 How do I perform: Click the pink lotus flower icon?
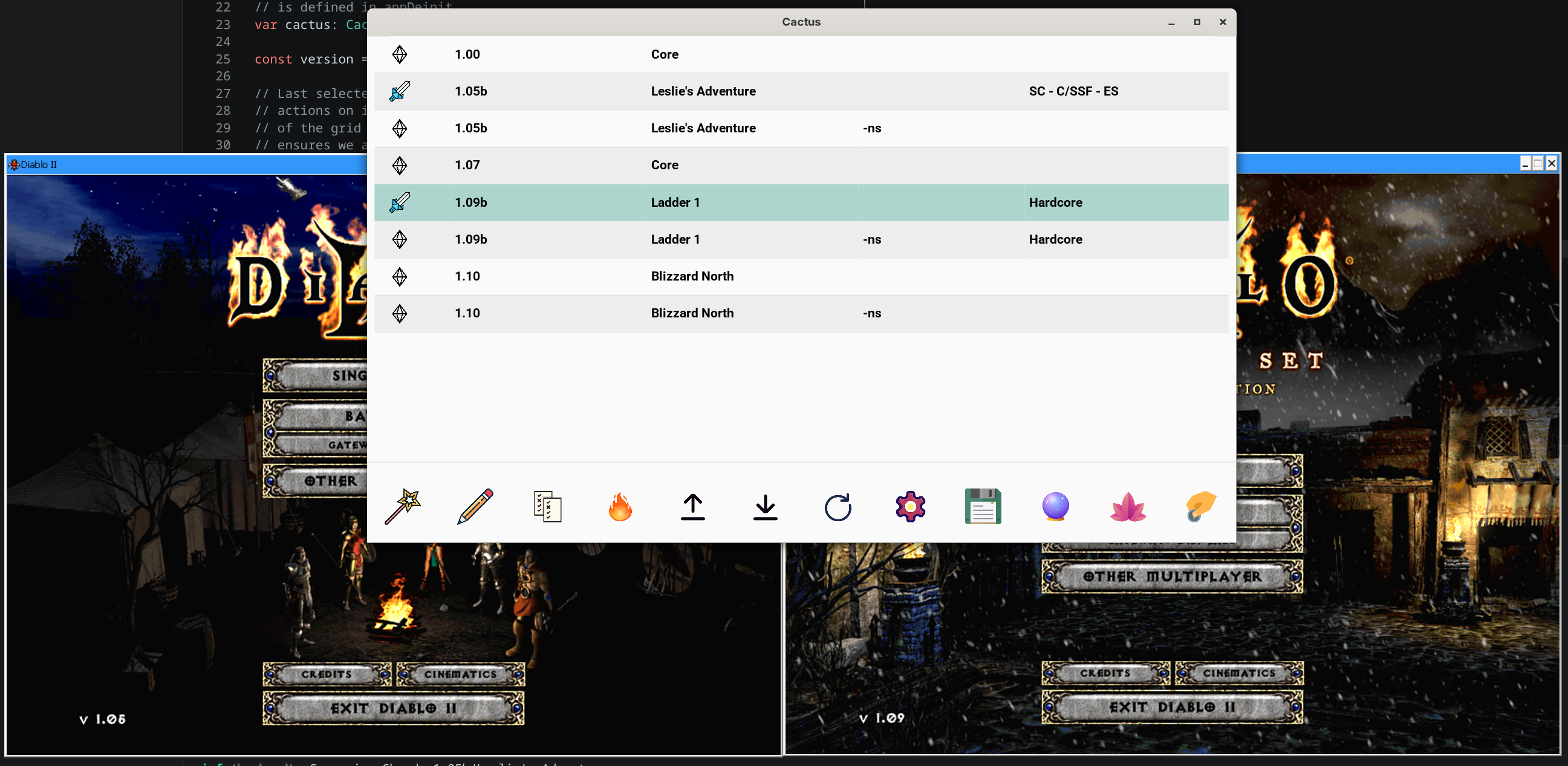[1128, 507]
